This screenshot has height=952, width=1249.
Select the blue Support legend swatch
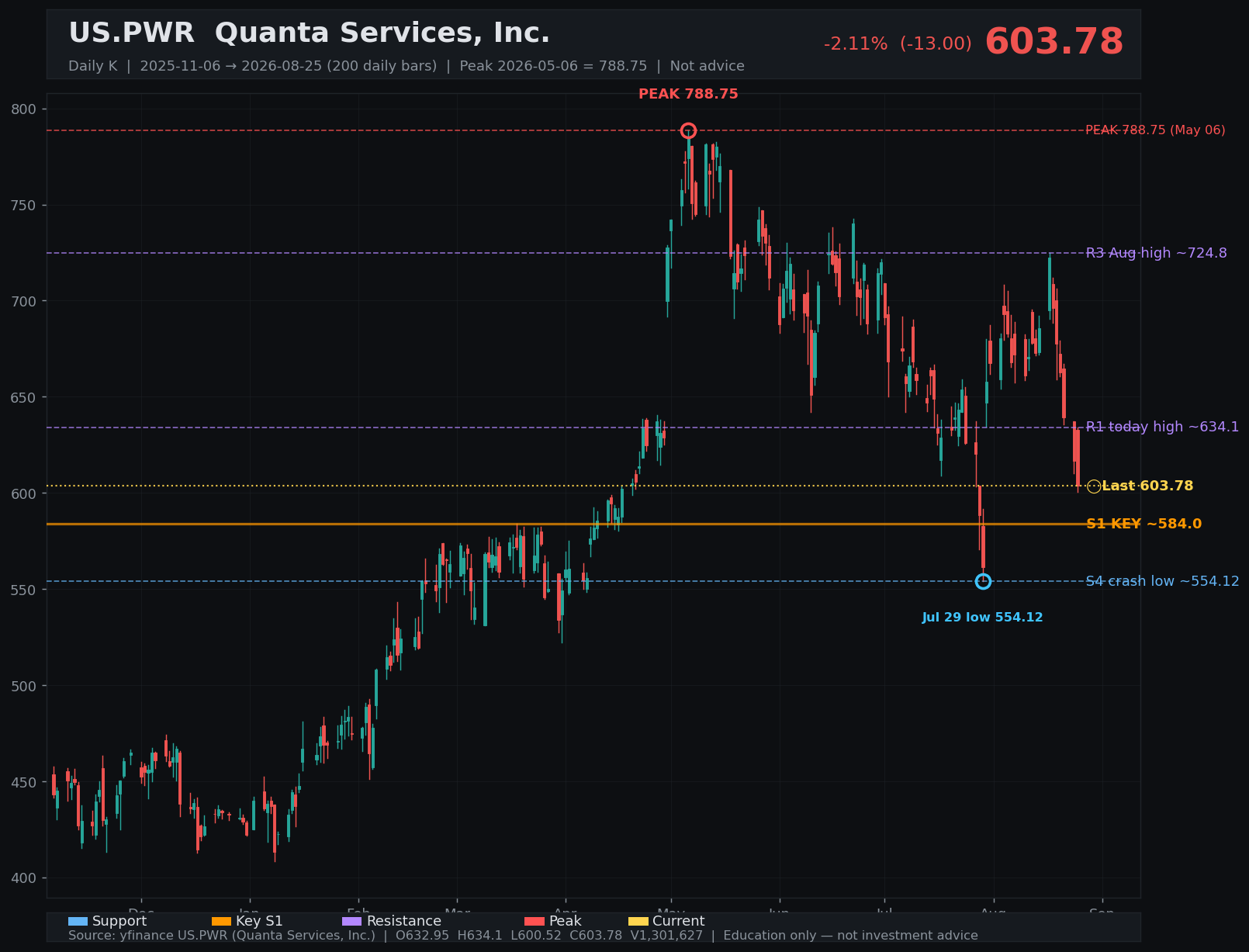(78, 922)
